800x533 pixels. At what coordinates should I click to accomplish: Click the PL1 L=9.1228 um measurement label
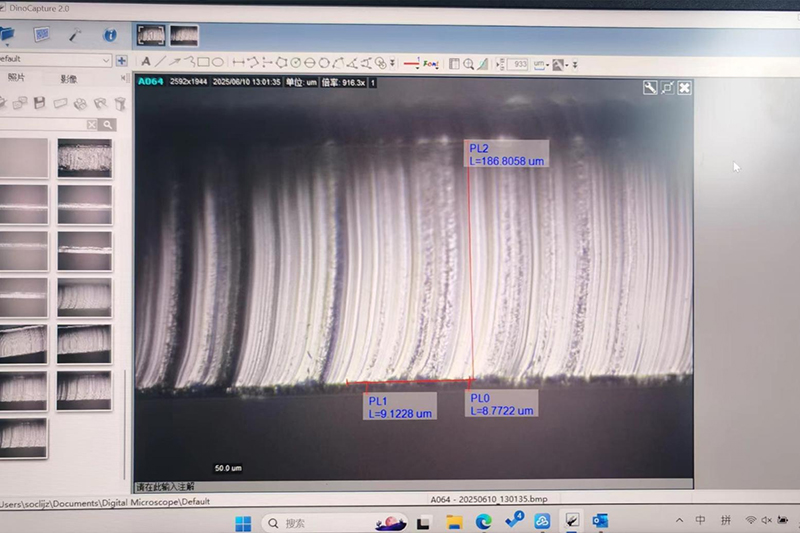[400, 407]
